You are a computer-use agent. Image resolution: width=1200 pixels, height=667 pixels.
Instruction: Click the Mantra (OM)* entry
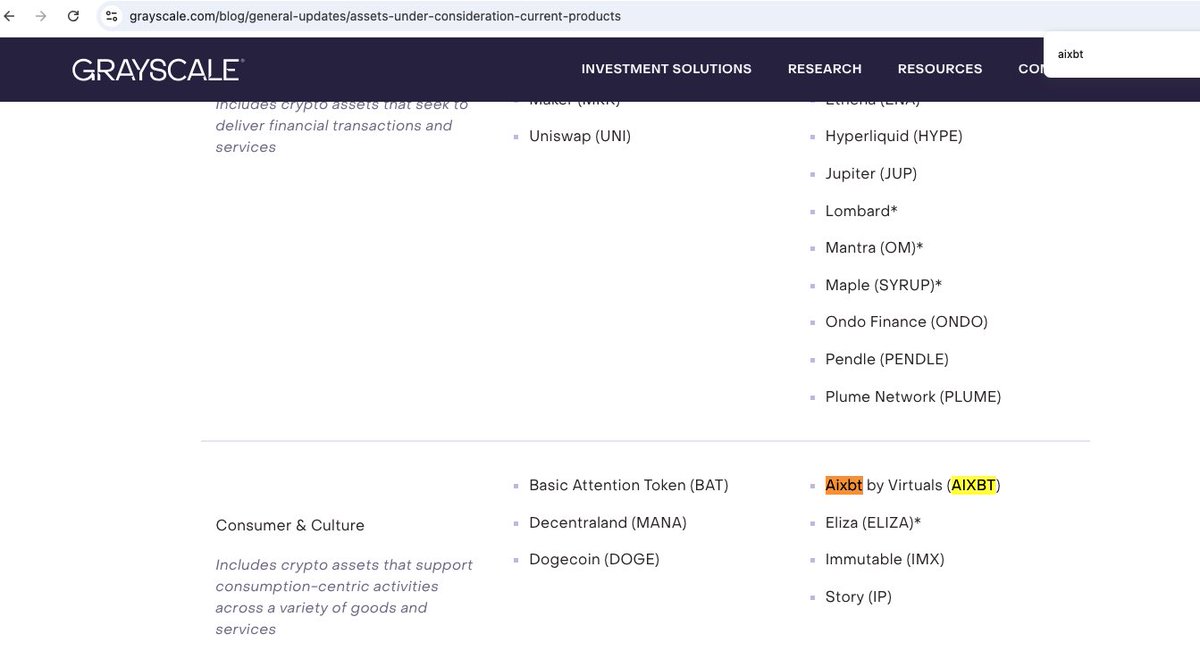(874, 248)
